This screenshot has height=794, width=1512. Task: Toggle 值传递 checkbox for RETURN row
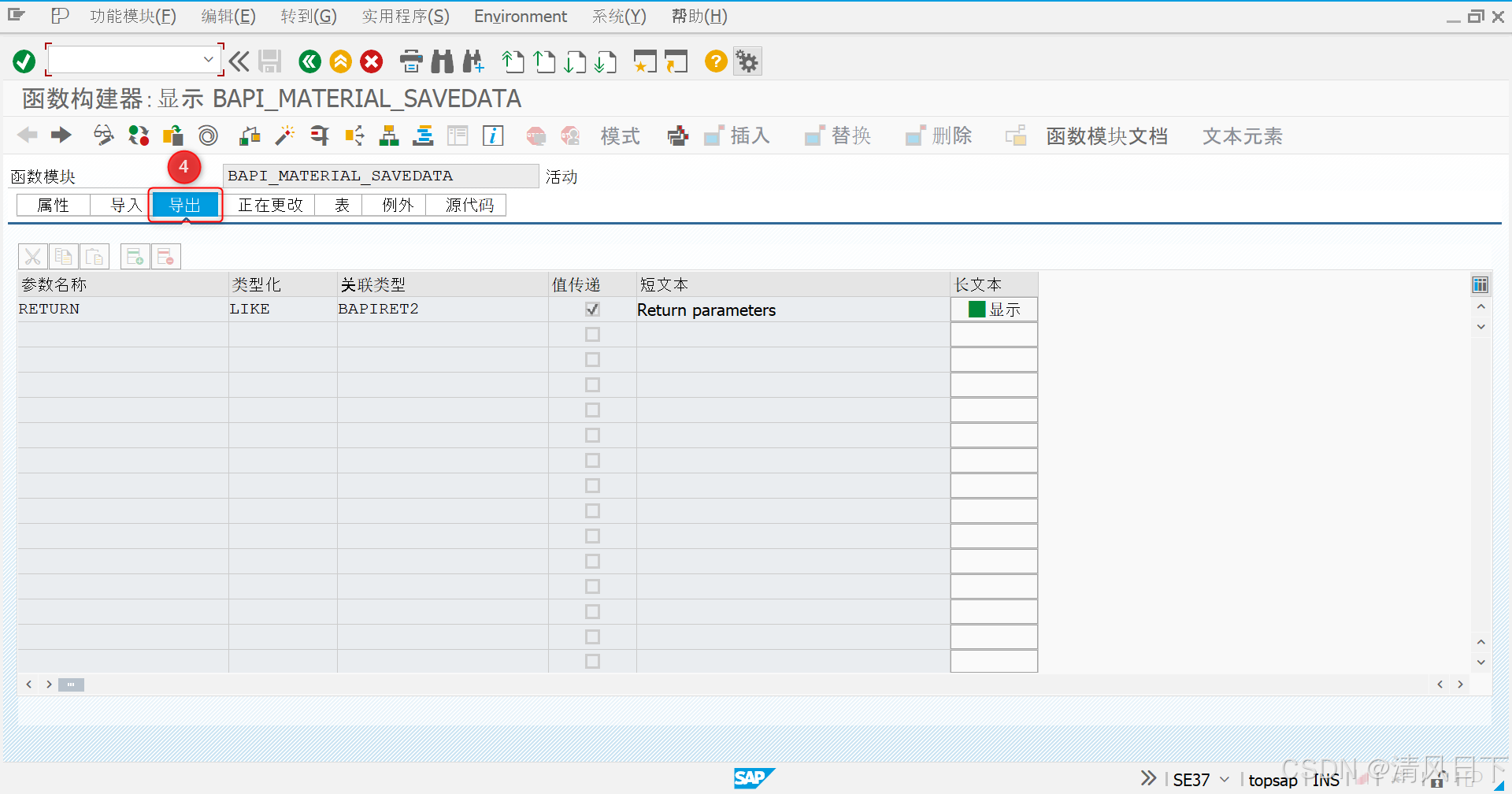pos(592,310)
